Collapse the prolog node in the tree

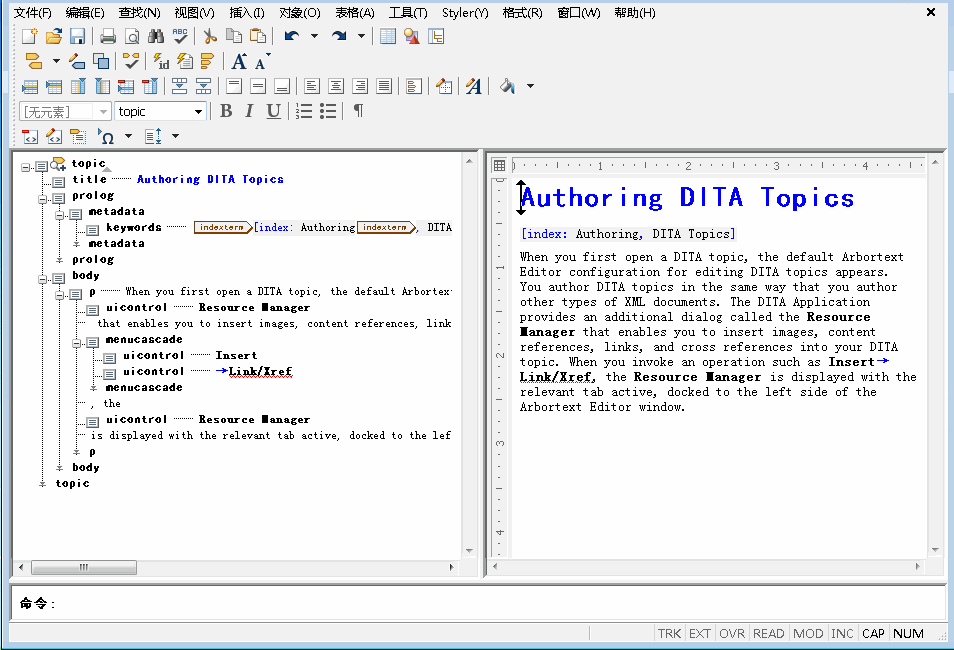[43, 199]
